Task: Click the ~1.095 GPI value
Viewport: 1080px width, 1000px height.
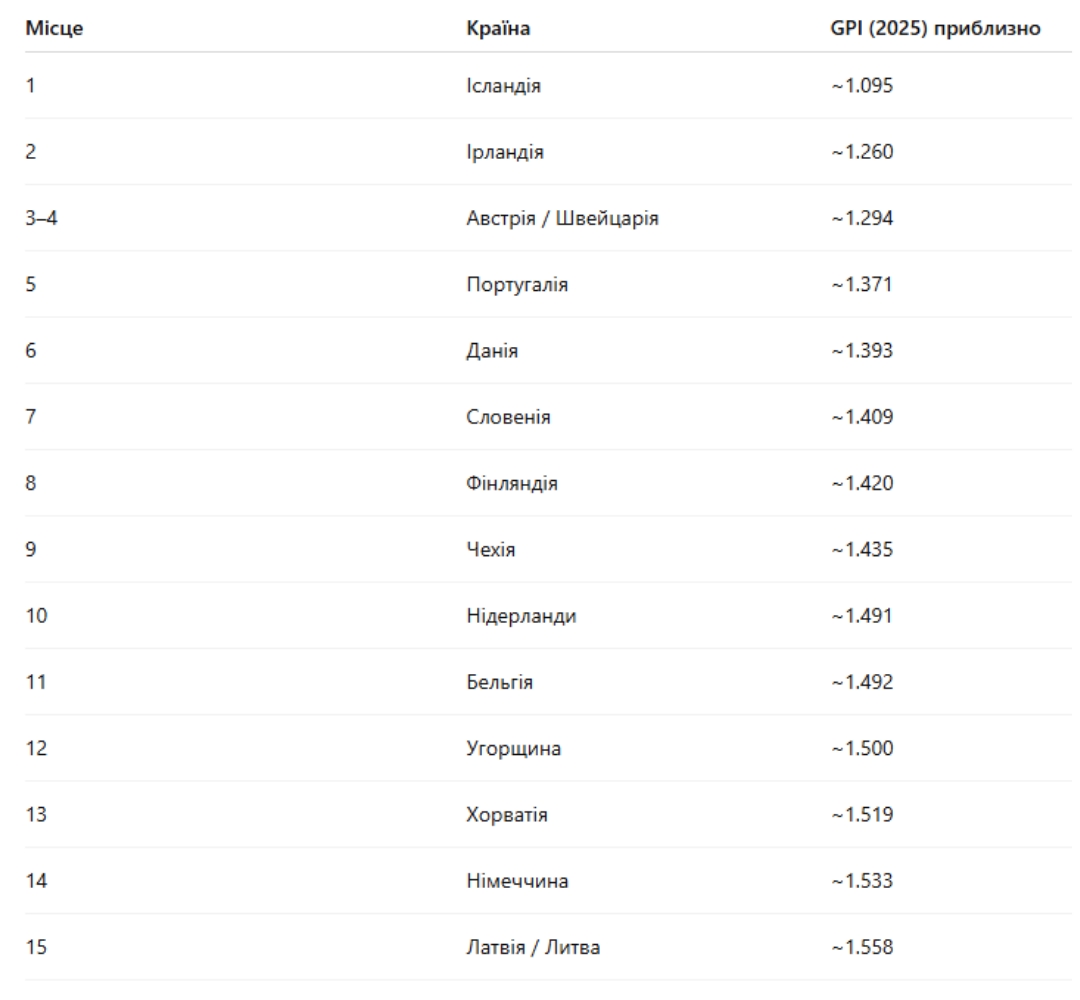Action: coord(862,85)
